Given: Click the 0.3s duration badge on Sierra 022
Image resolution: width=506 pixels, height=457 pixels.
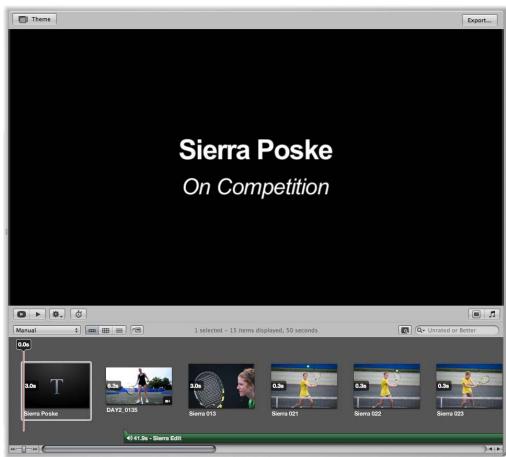Looking at the screenshot, I should pos(361,386).
